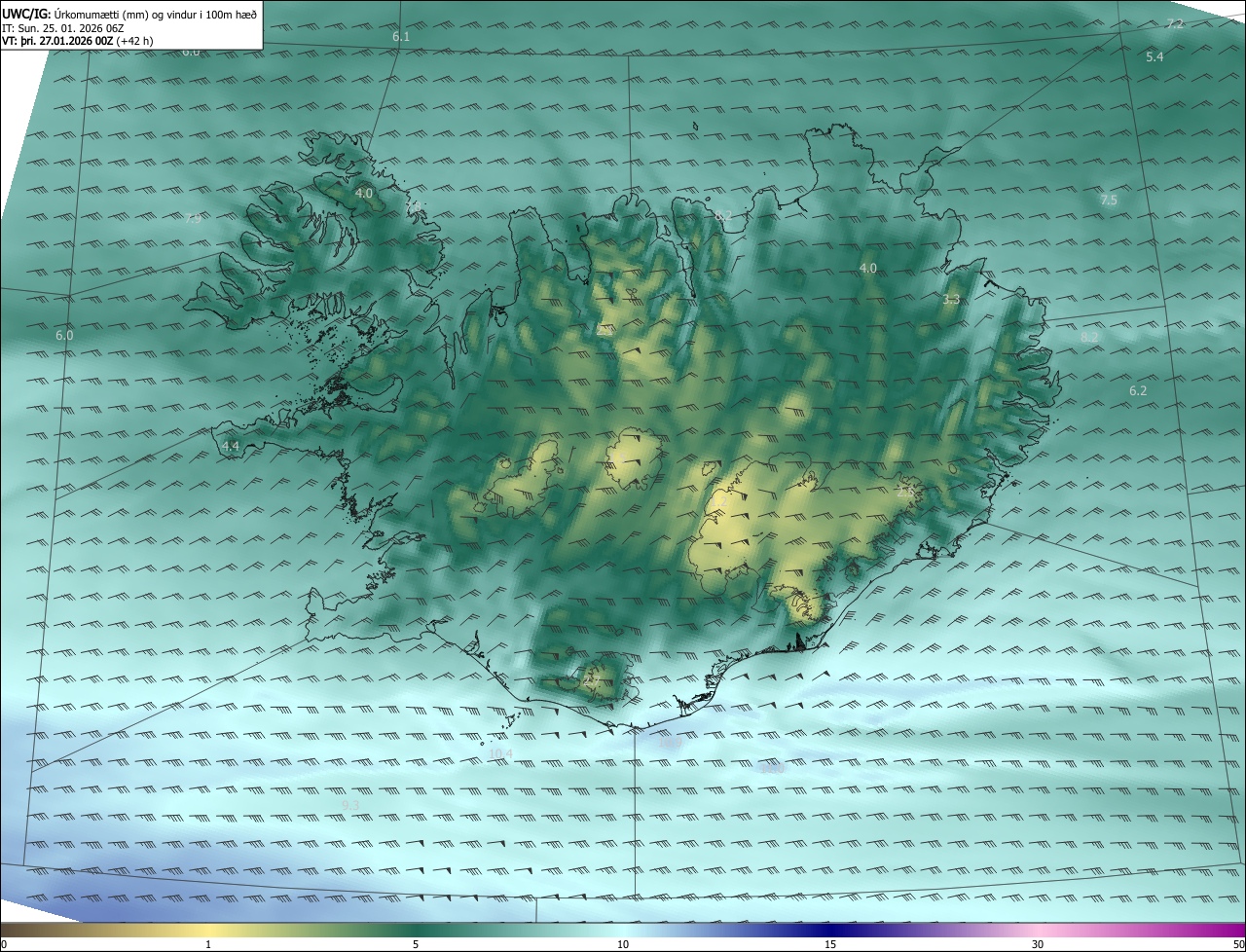Click the map value 3.3
Image resolution: width=1246 pixels, height=952 pixels.
click(x=952, y=300)
